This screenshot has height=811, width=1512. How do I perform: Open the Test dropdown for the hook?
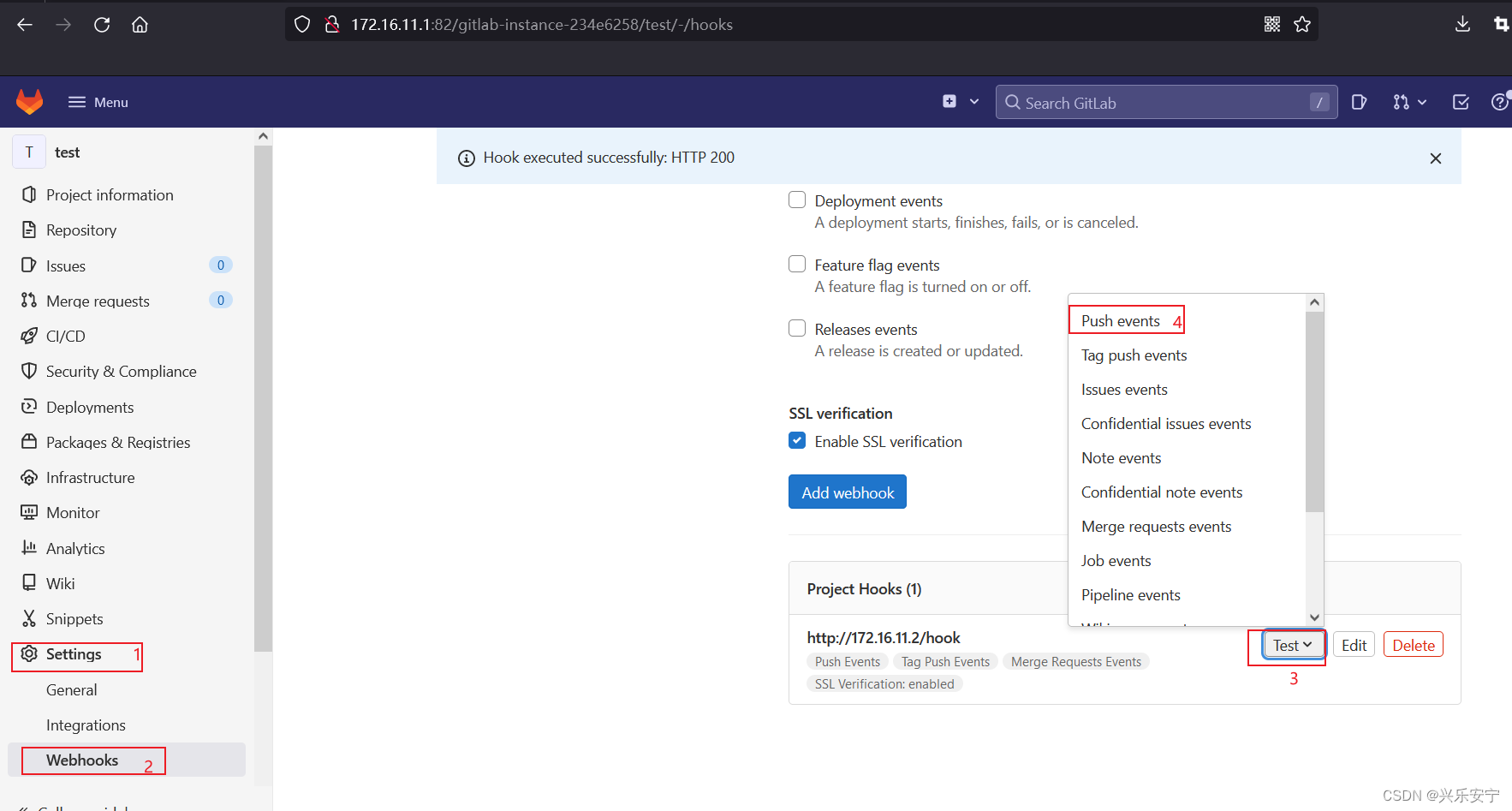1293,645
